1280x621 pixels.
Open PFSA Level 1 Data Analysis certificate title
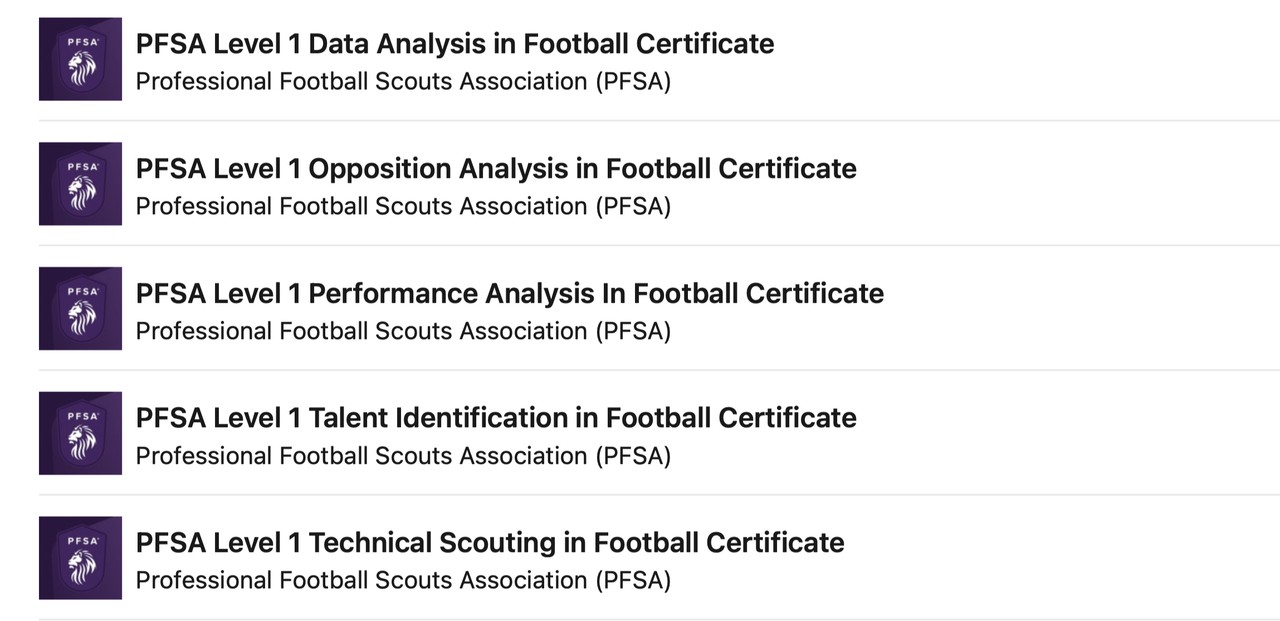pyautogui.click(x=455, y=44)
